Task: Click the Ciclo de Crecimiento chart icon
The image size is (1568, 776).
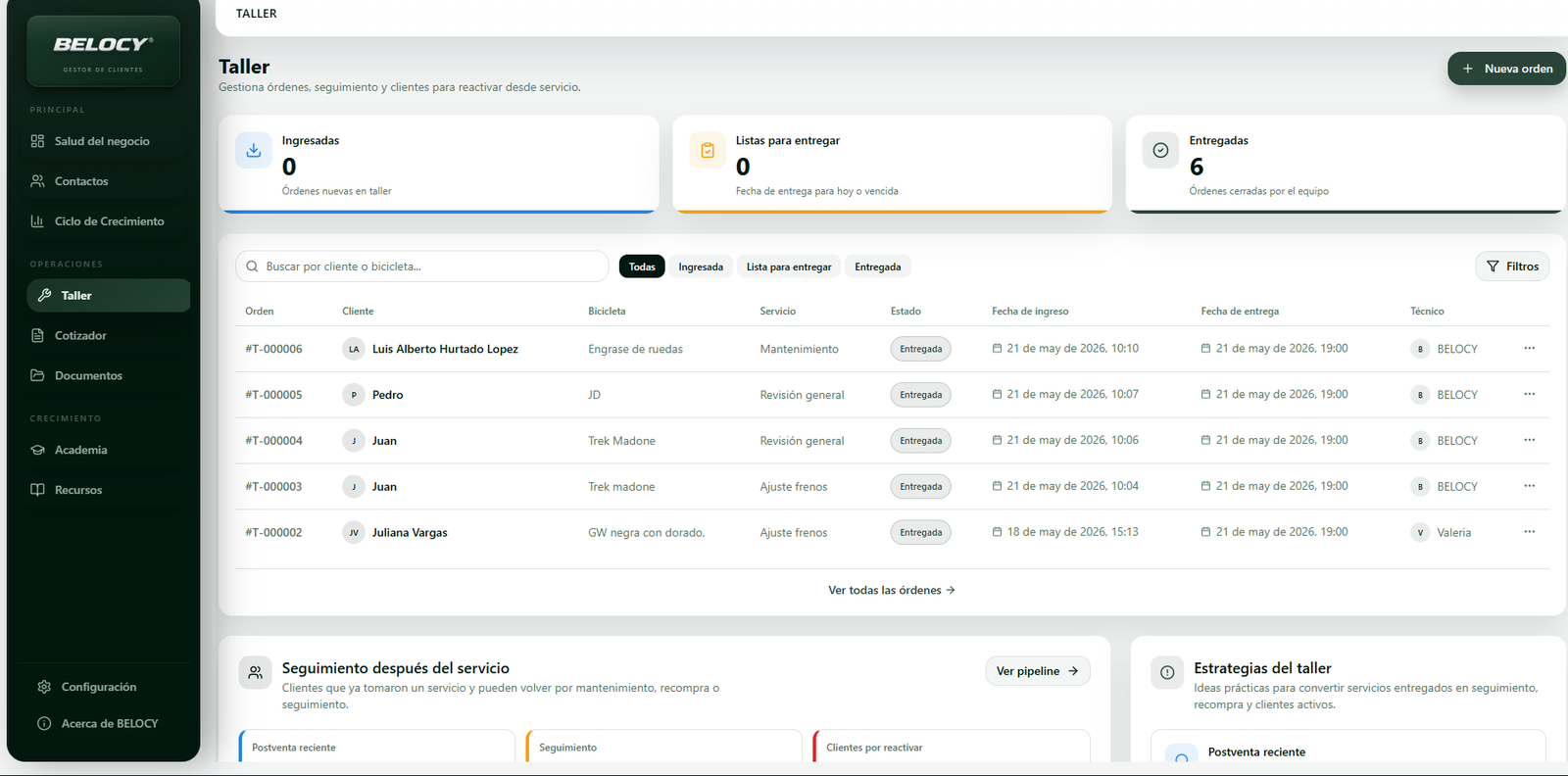Action: pos(37,221)
